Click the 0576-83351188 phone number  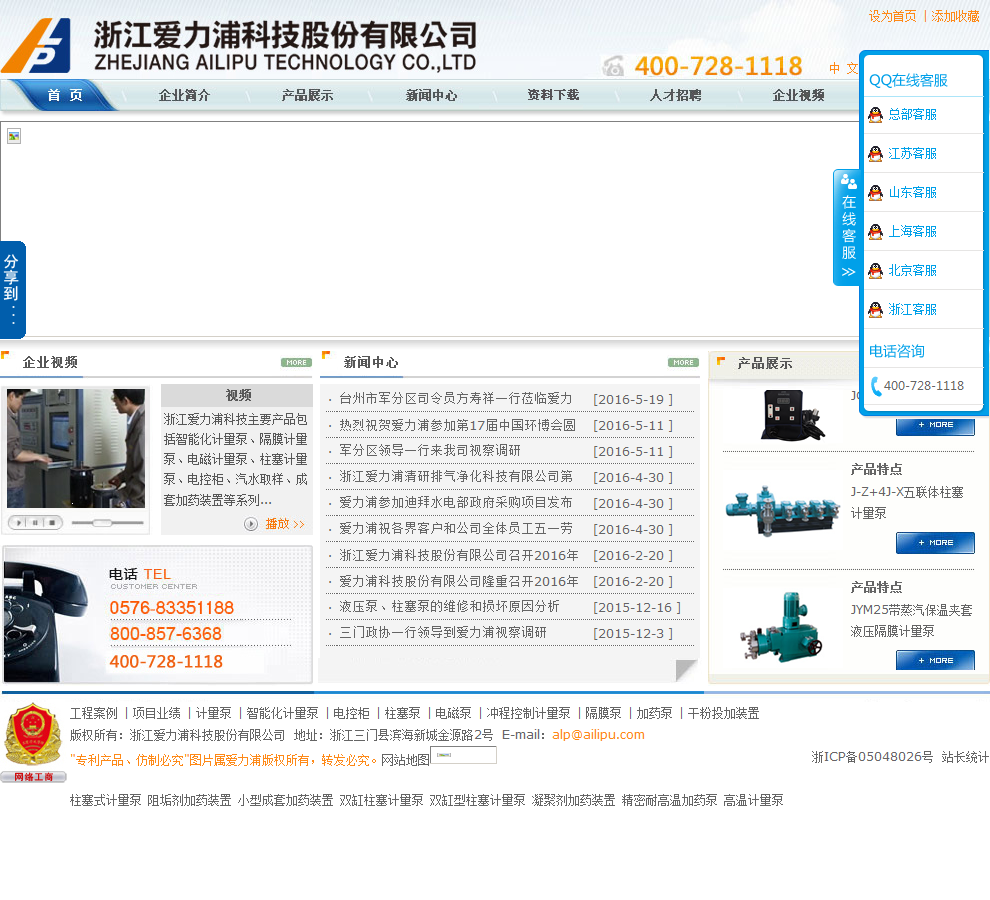pos(172,608)
